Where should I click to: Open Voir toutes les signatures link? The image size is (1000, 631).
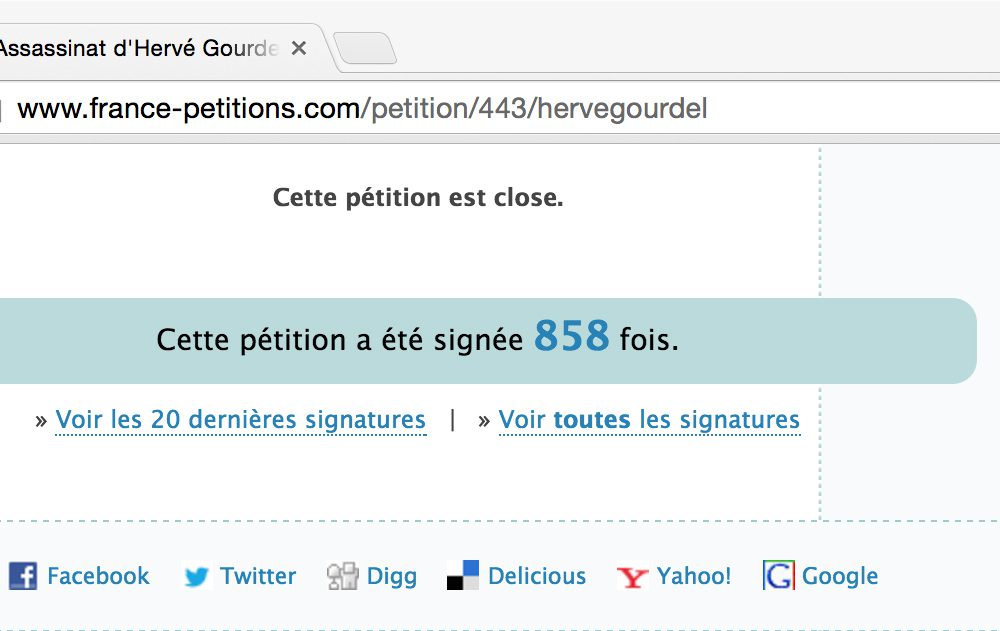point(649,420)
